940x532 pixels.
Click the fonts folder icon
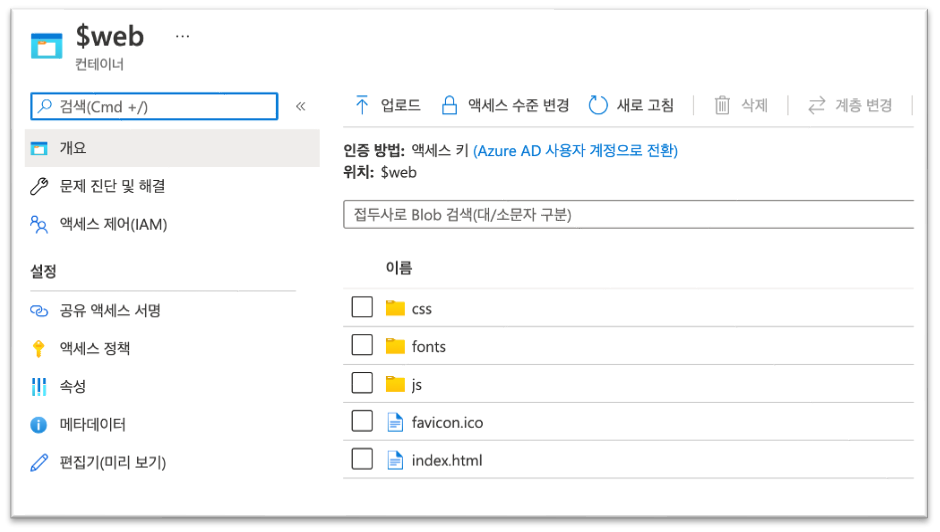tap(395, 345)
